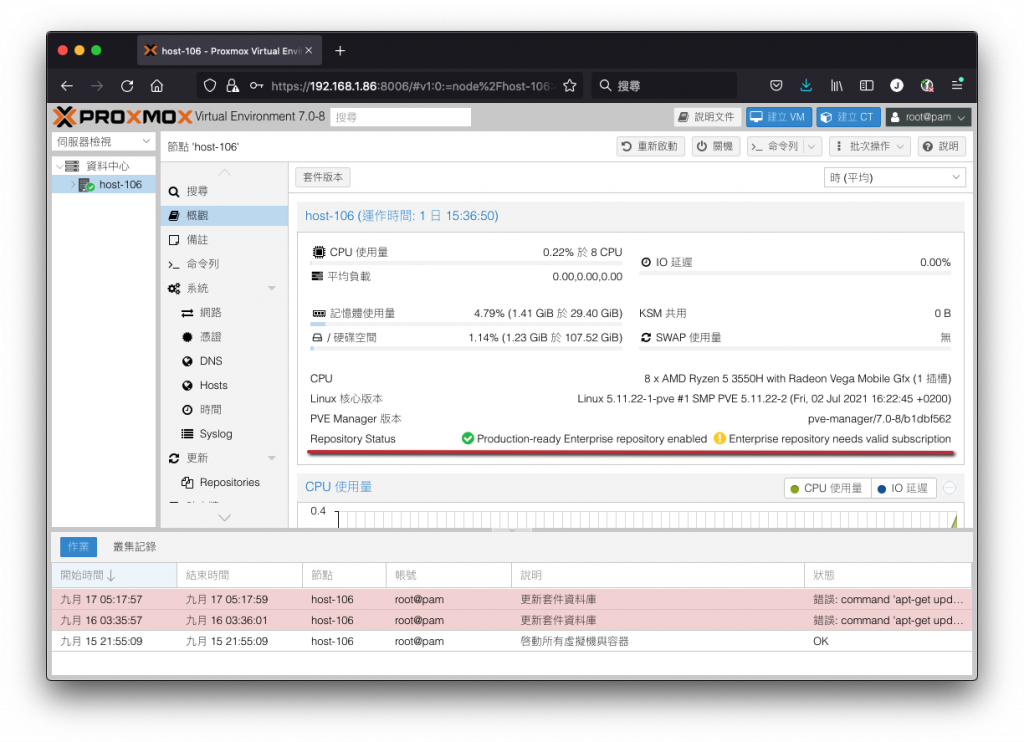
Task: Open 命令列 shell button
Action: tap(775, 146)
